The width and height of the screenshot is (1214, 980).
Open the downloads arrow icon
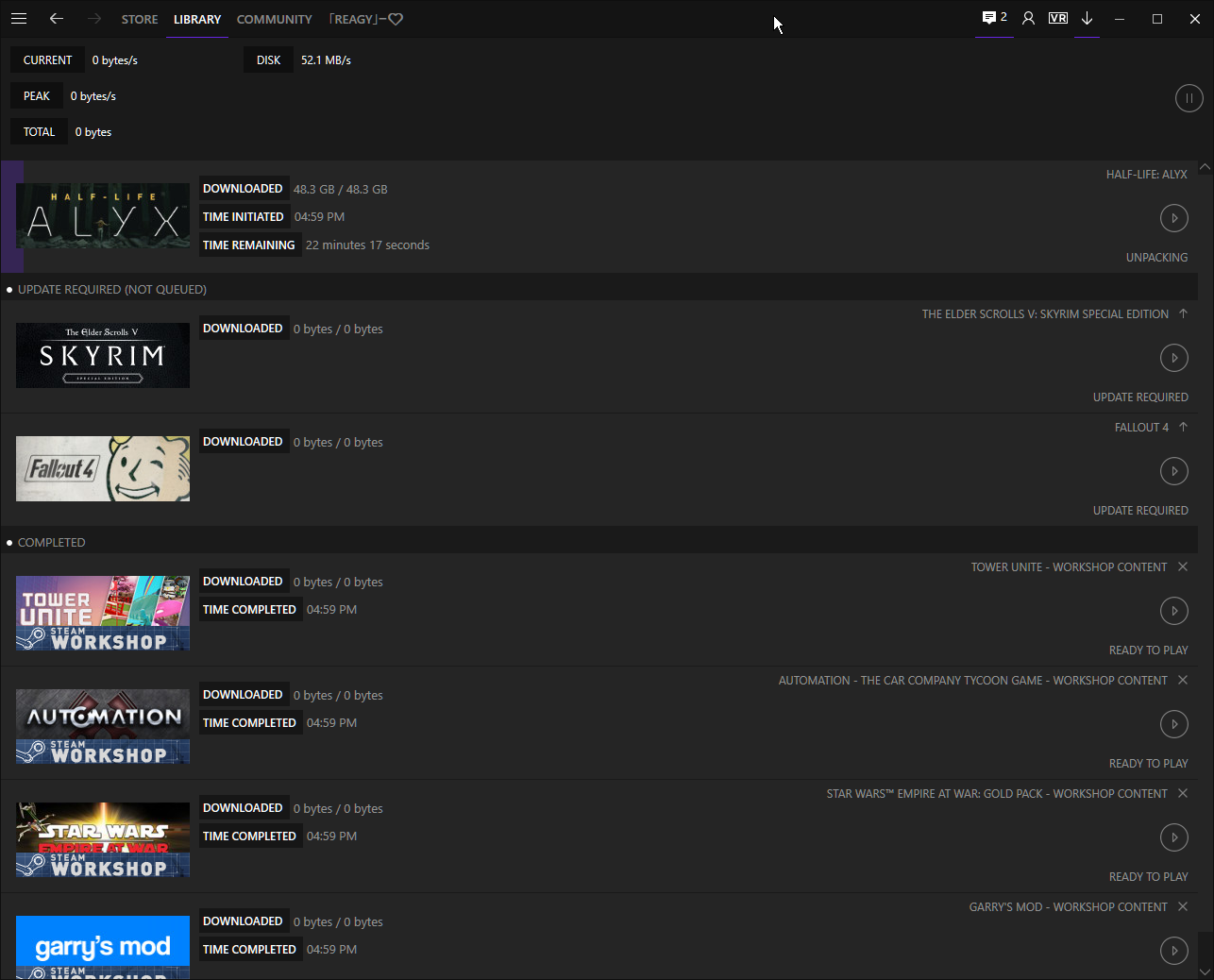(1087, 19)
